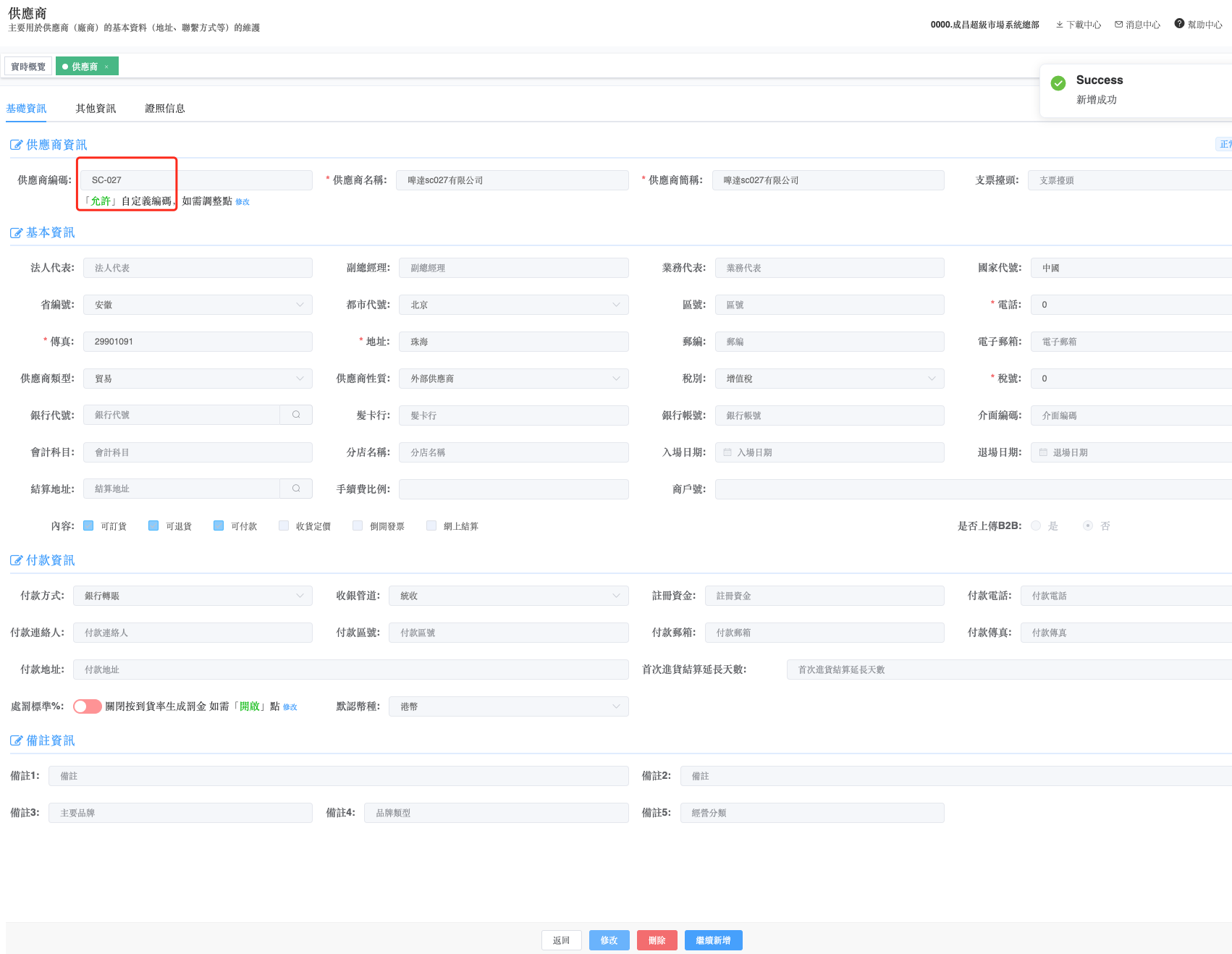
Task: Click 修改 link next to 自定義編碼 note
Action: tap(242, 202)
